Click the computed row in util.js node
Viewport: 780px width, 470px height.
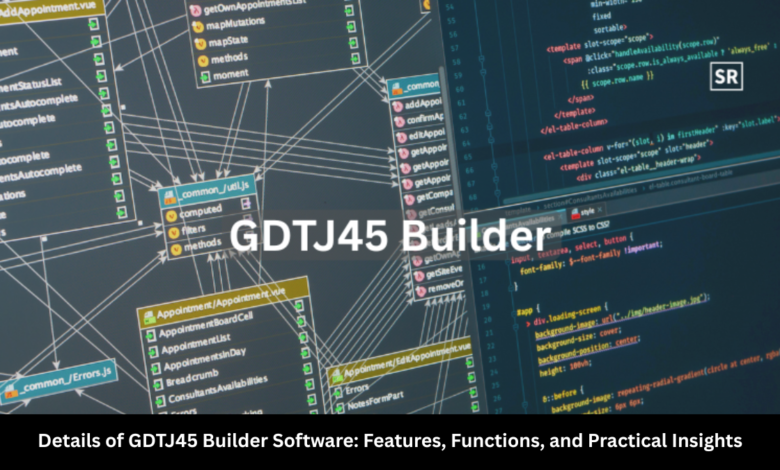[209, 211]
